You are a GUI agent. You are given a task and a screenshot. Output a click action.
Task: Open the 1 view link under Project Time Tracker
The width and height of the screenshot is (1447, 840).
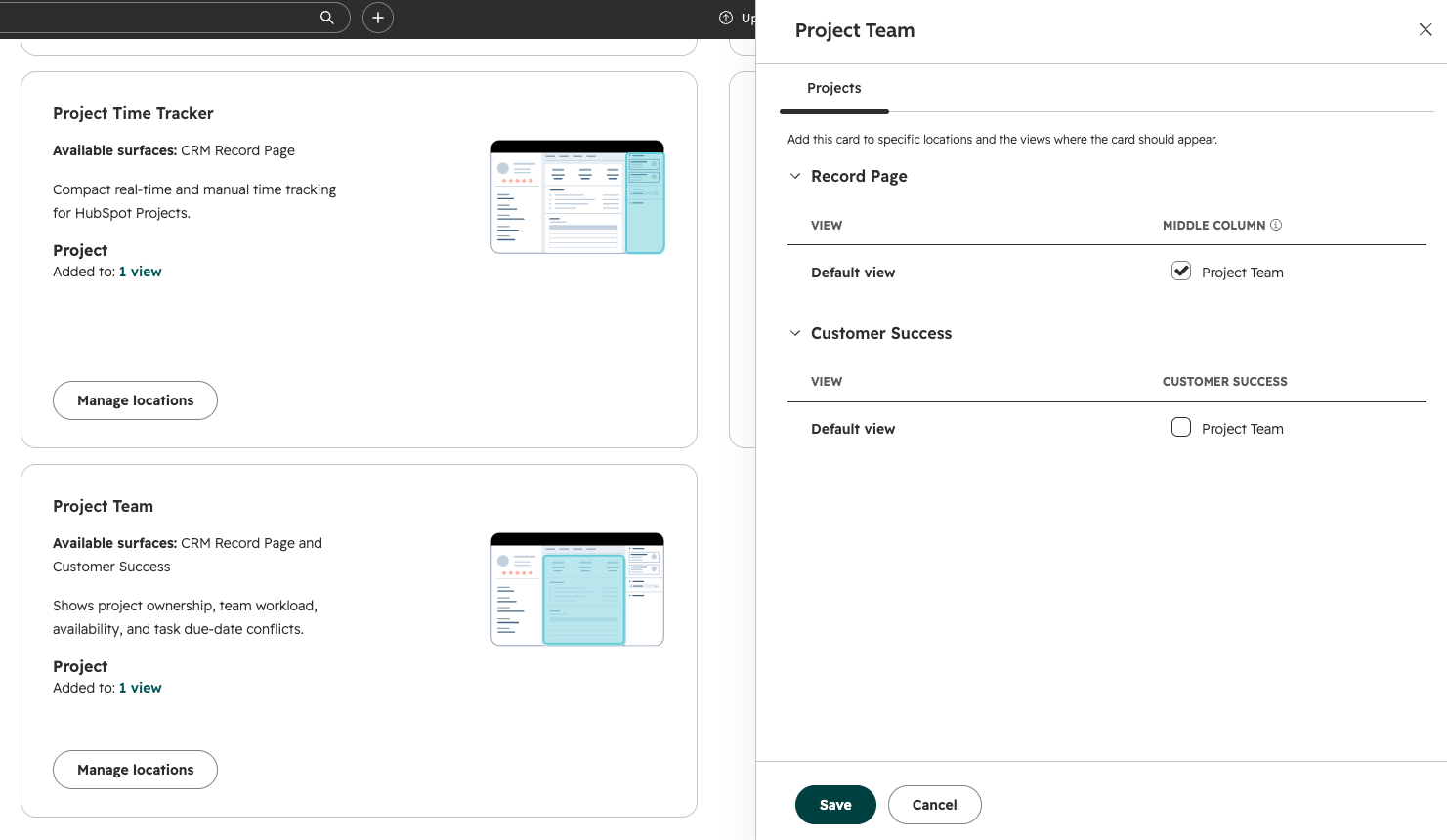click(141, 272)
